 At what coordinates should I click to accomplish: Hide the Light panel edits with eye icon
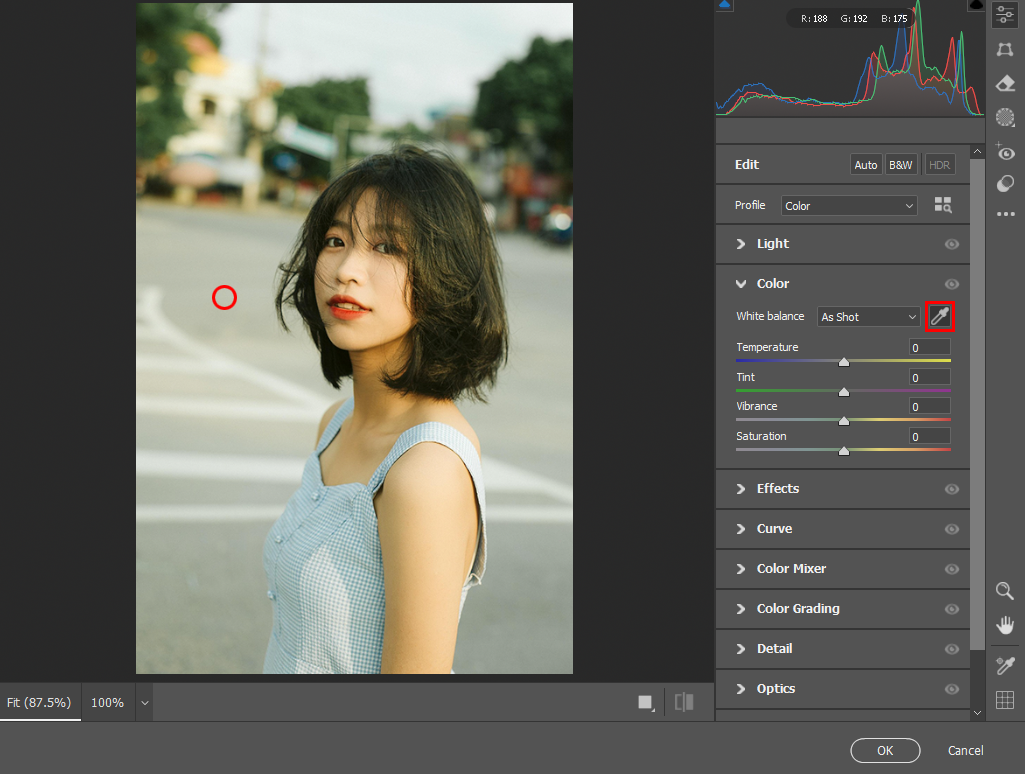[x=951, y=244]
